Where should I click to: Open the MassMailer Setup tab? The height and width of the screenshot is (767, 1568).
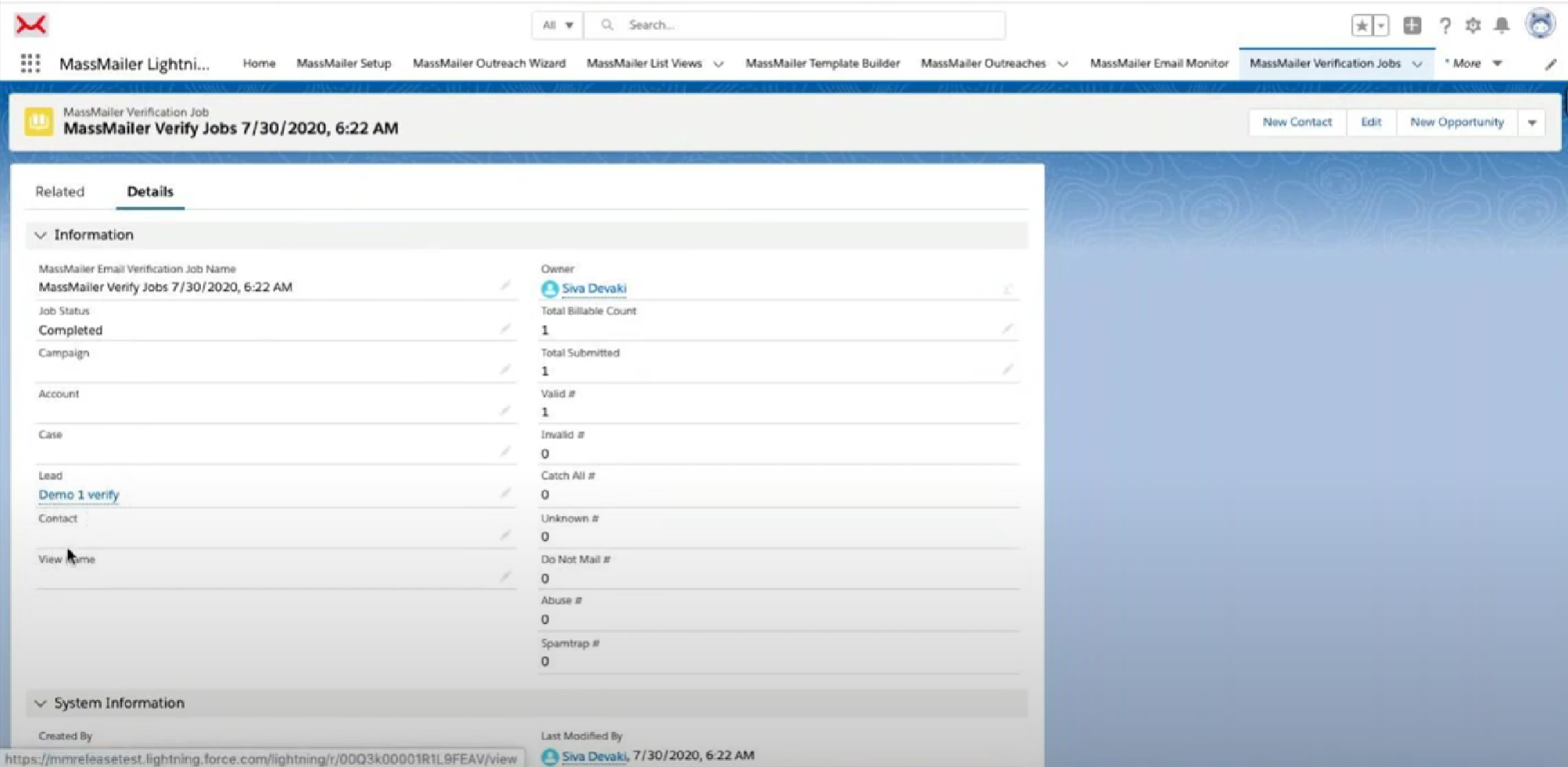pos(343,63)
